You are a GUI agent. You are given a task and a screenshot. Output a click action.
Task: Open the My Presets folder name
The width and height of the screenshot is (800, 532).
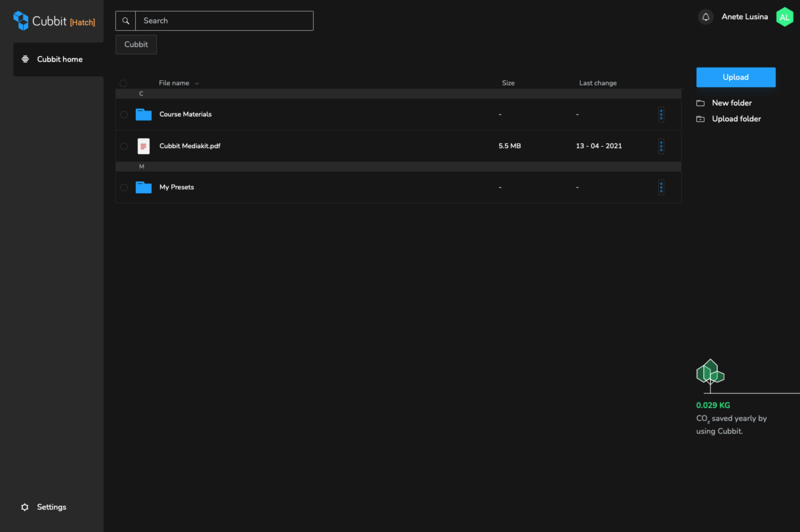[x=177, y=187]
